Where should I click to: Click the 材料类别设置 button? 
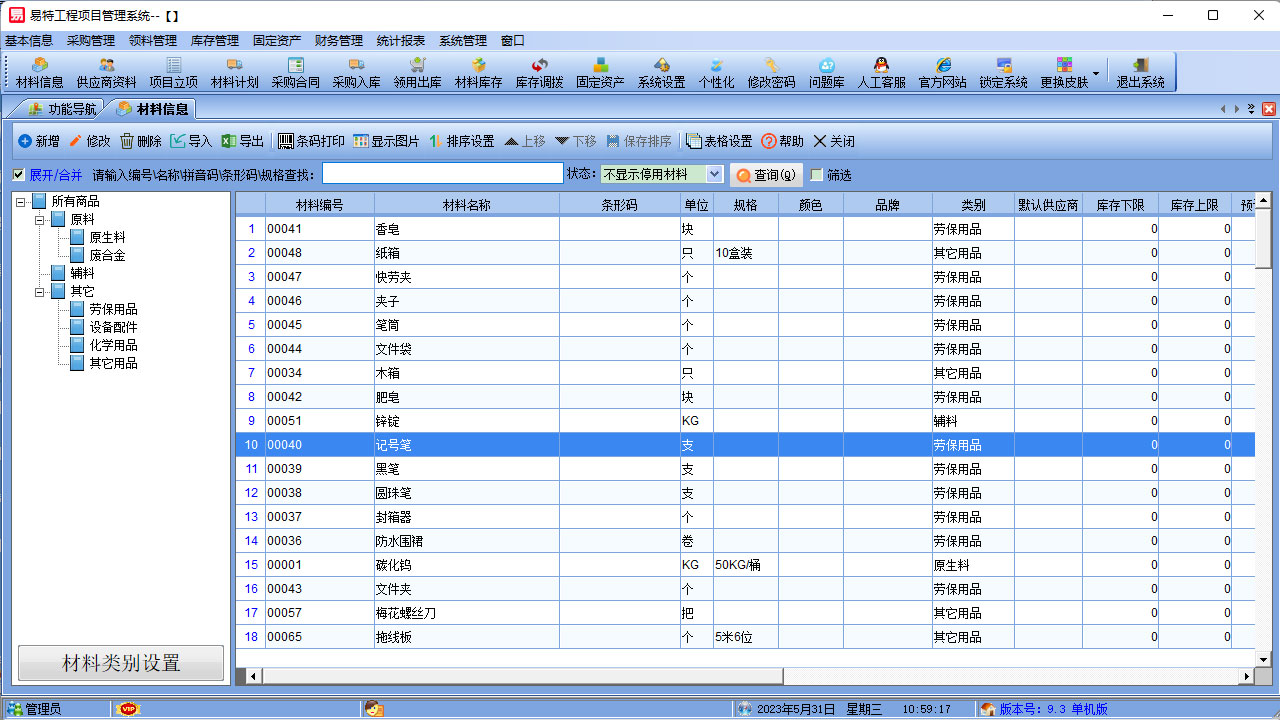pos(120,663)
